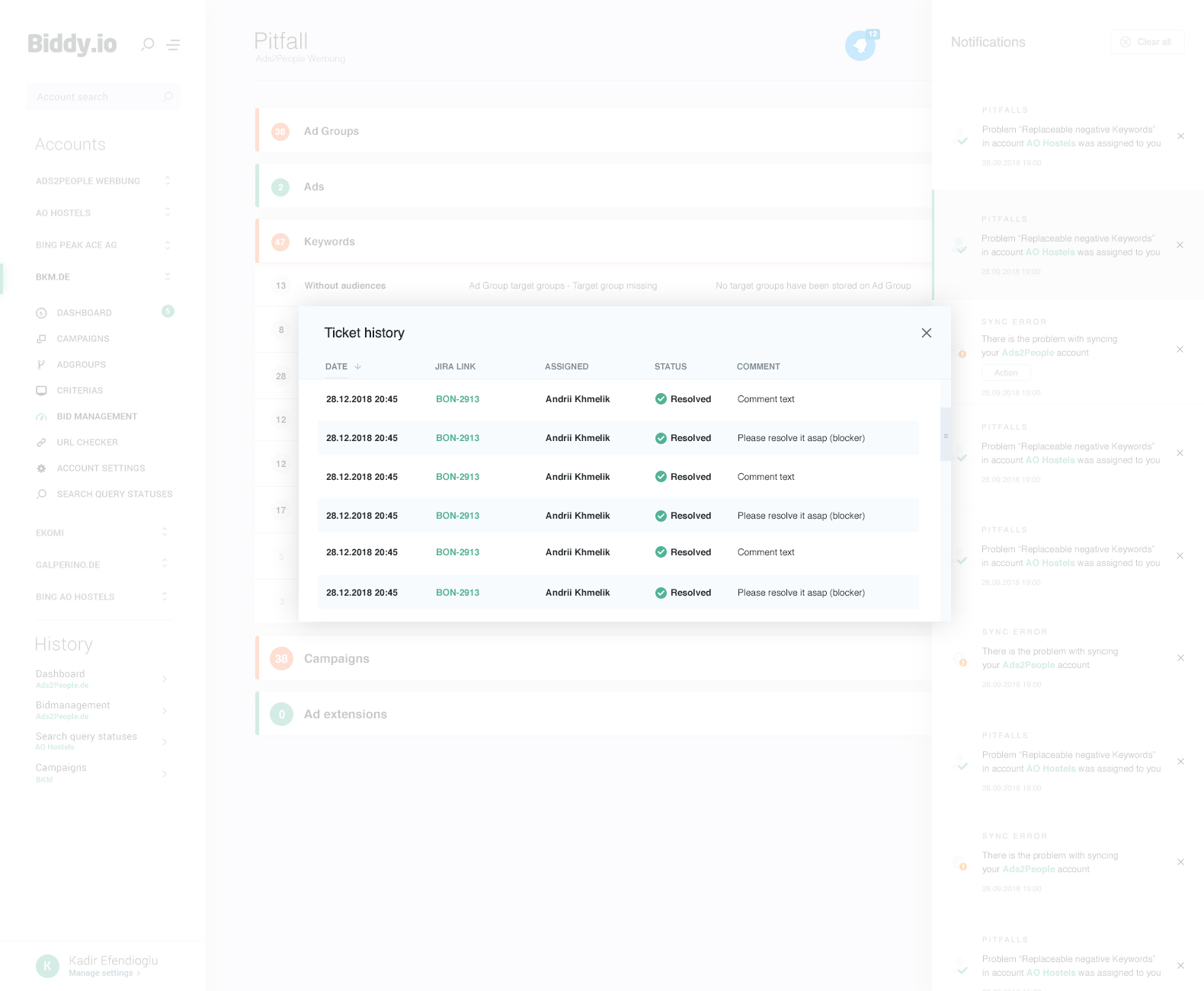This screenshot has width=1204, height=991.
Task: Click the Clear all notifications button
Action: pyautogui.click(x=1147, y=42)
